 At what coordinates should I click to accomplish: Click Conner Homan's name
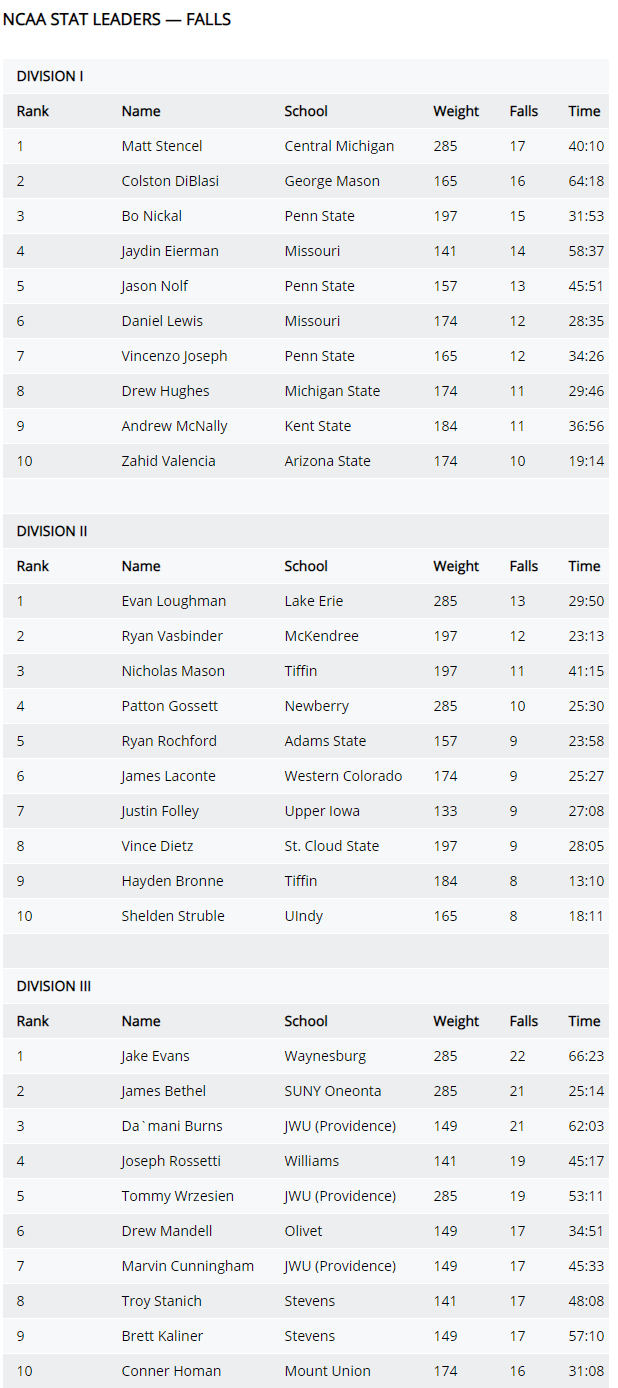(x=171, y=1371)
